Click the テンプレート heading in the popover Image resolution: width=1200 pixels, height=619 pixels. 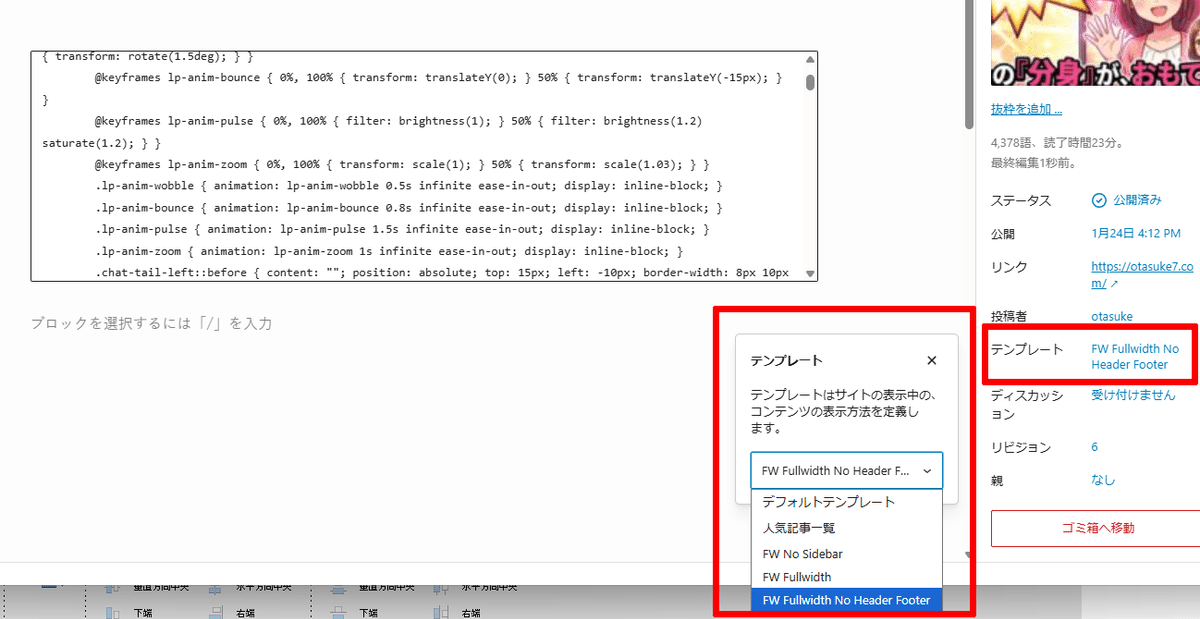point(786,361)
